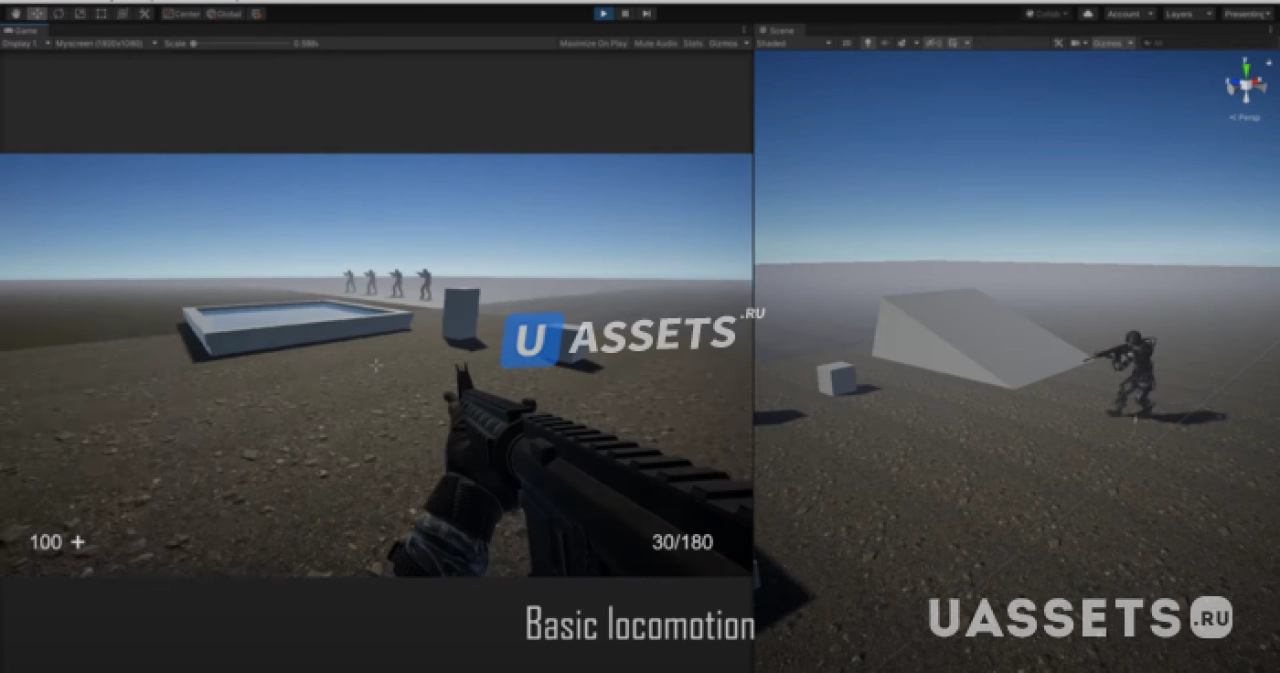The image size is (1280, 673).
Task: Open Scene panel options menu
Action: 1271,30
